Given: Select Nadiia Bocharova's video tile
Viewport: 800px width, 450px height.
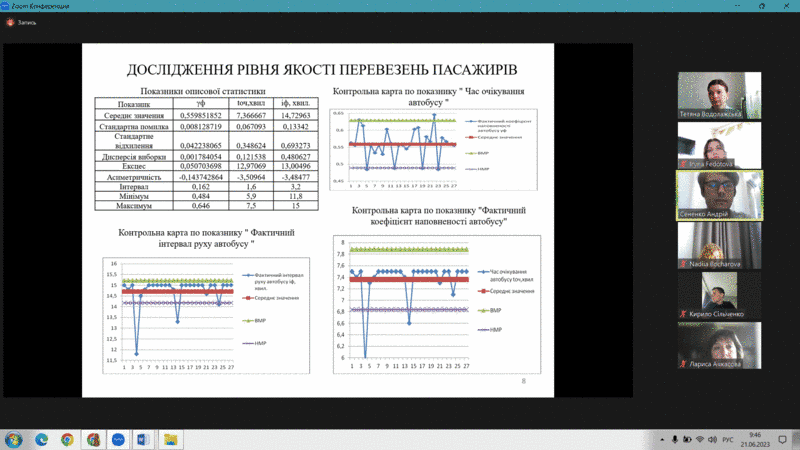Looking at the screenshot, I should (719, 245).
